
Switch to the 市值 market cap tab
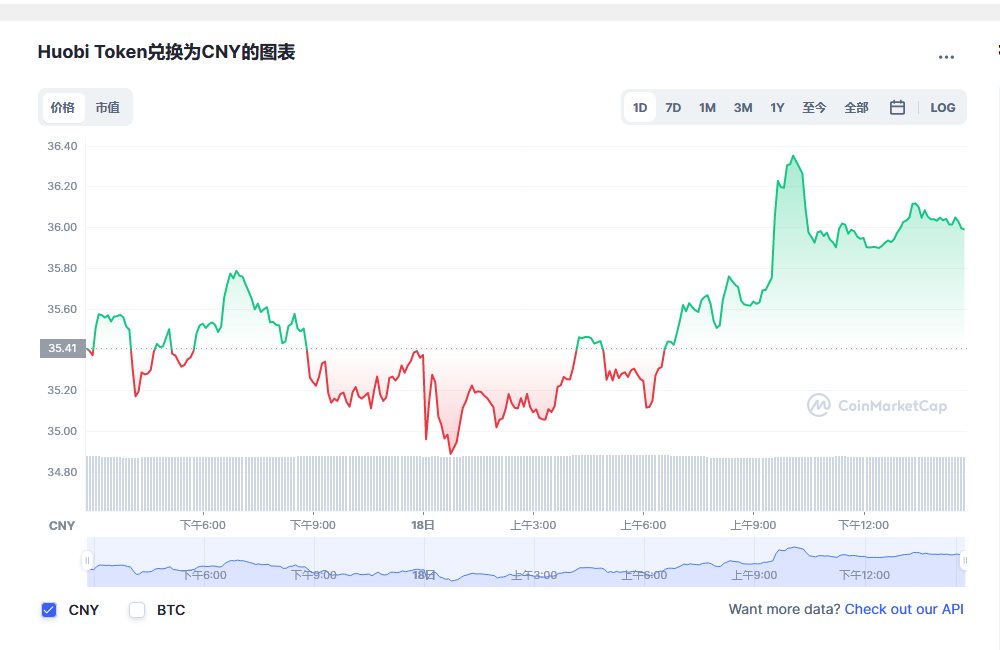pos(108,107)
